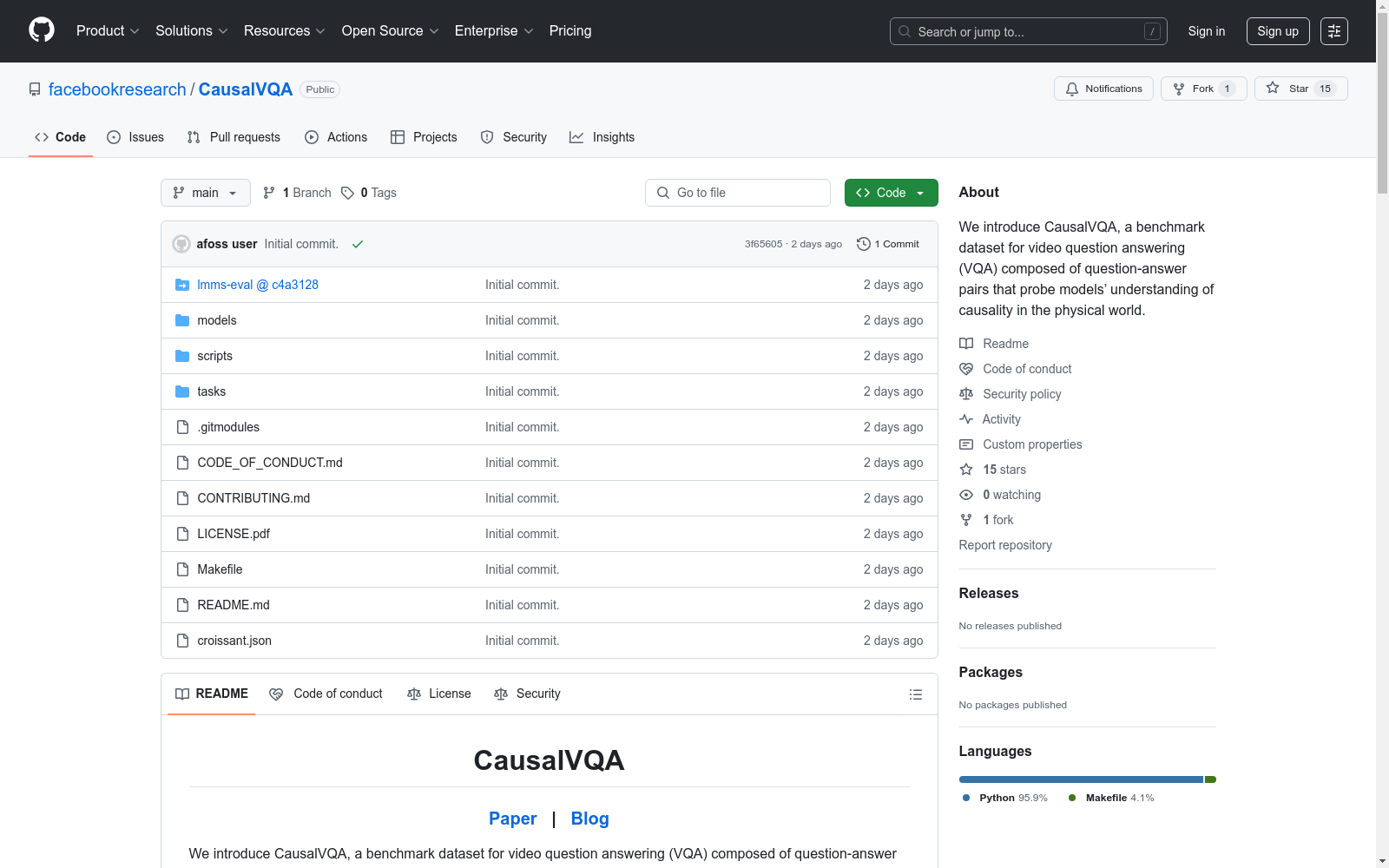Click the blue Python language color dot
This screenshot has width=1389, height=868.
[966, 798]
